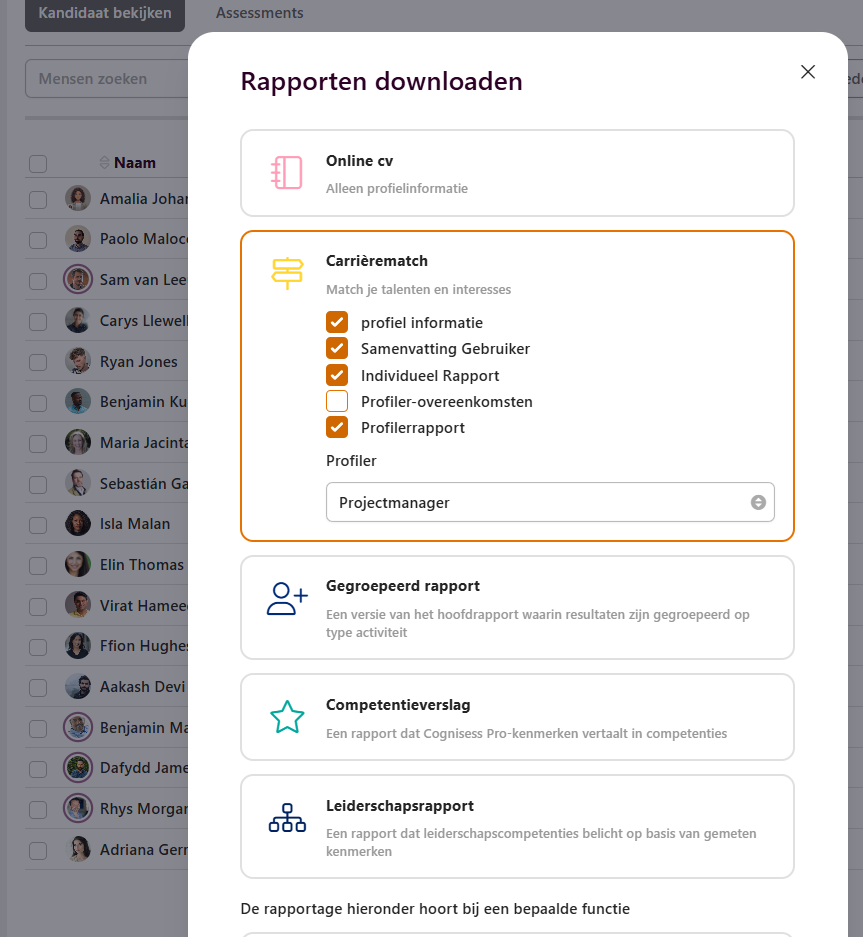Uncheck the Profilerrapport checkbox

click(337, 428)
